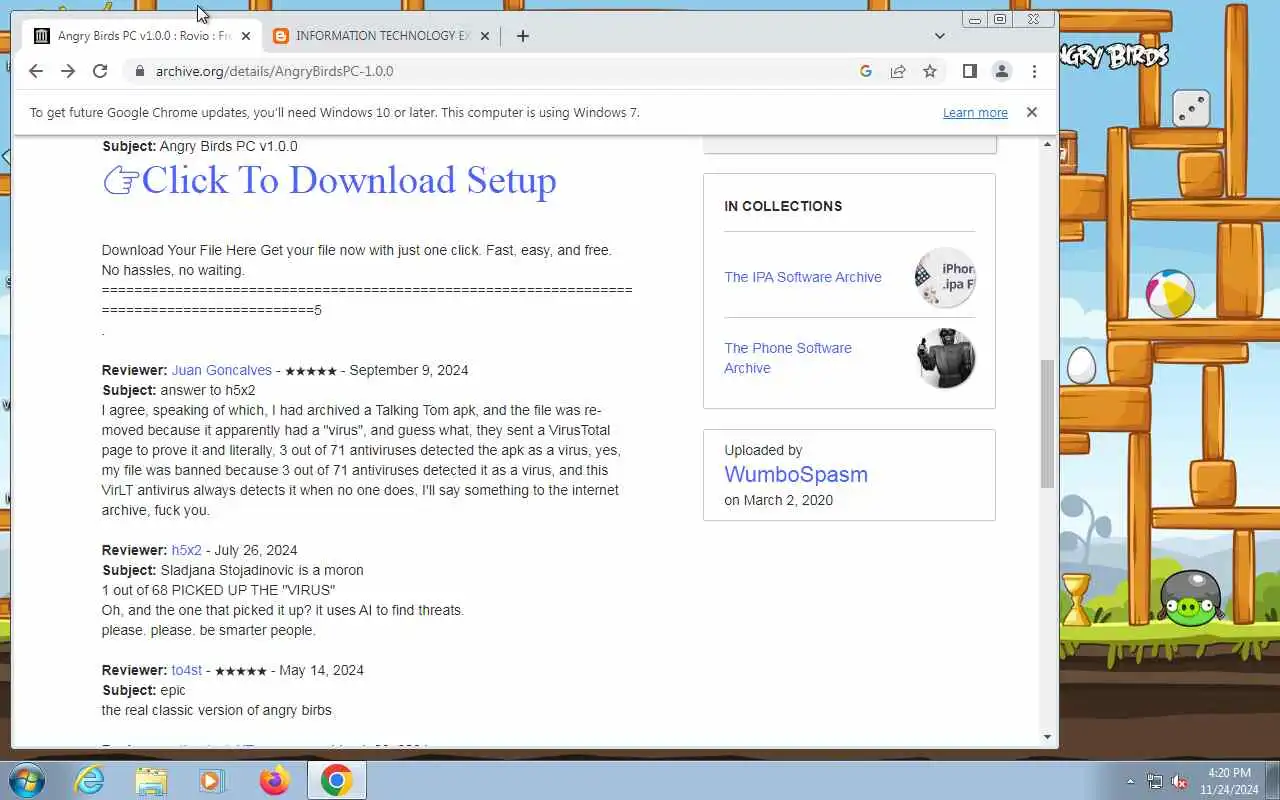
Task: Open The Phone Software Archive collection
Action: click(x=788, y=358)
